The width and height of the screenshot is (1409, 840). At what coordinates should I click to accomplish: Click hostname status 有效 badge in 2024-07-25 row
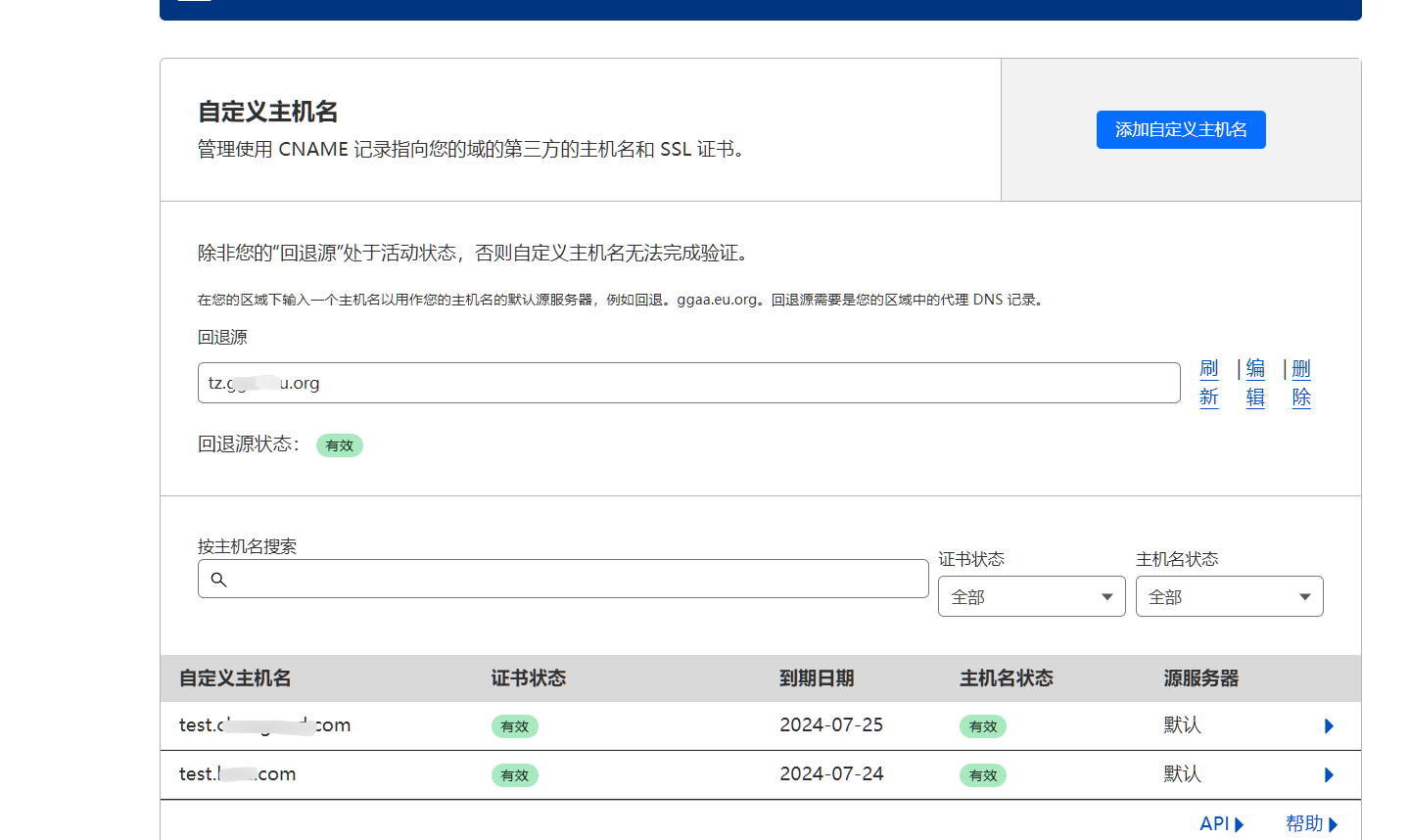tap(983, 726)
